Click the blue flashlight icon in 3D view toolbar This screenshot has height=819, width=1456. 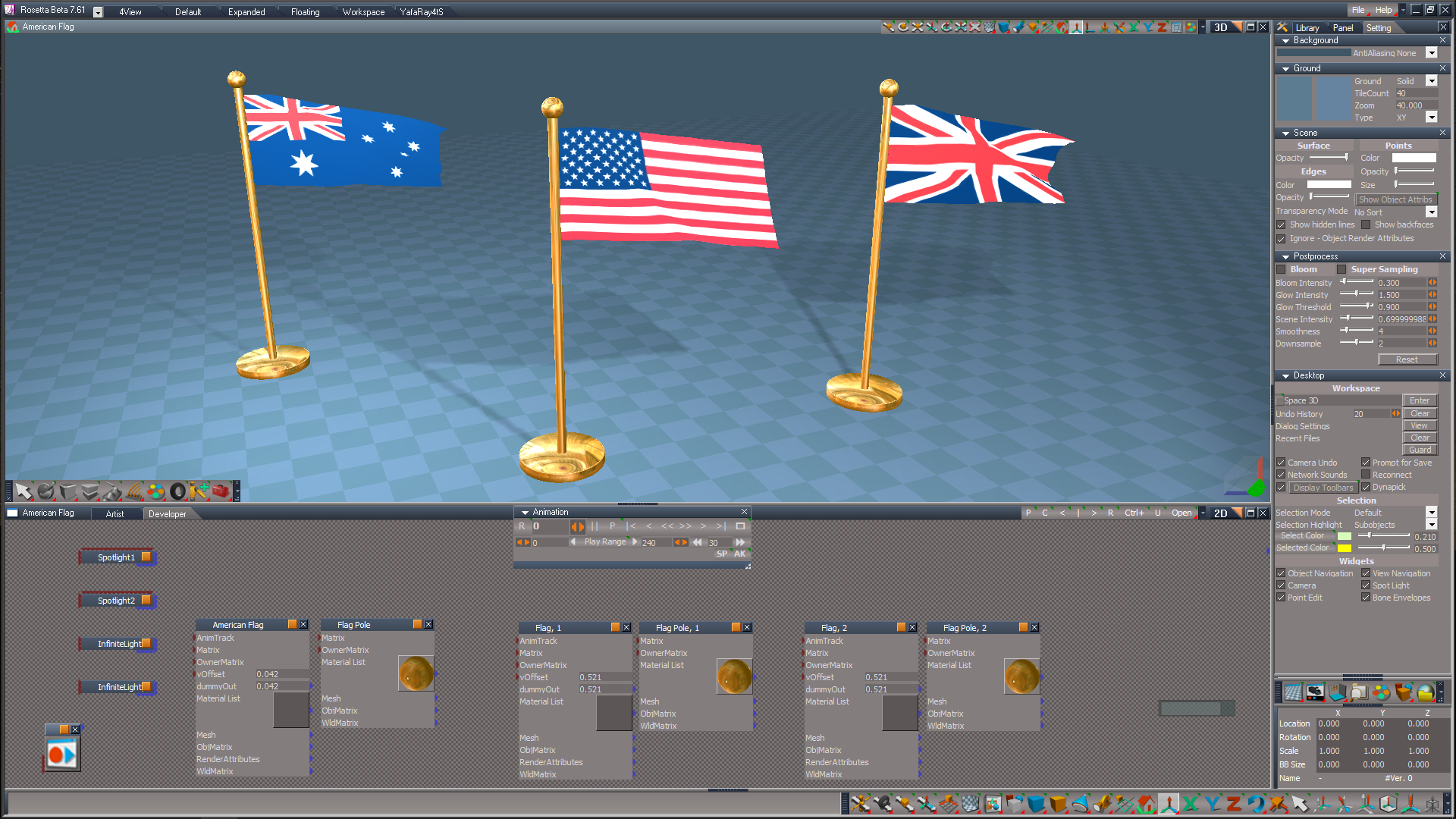tap(1018, 27)
